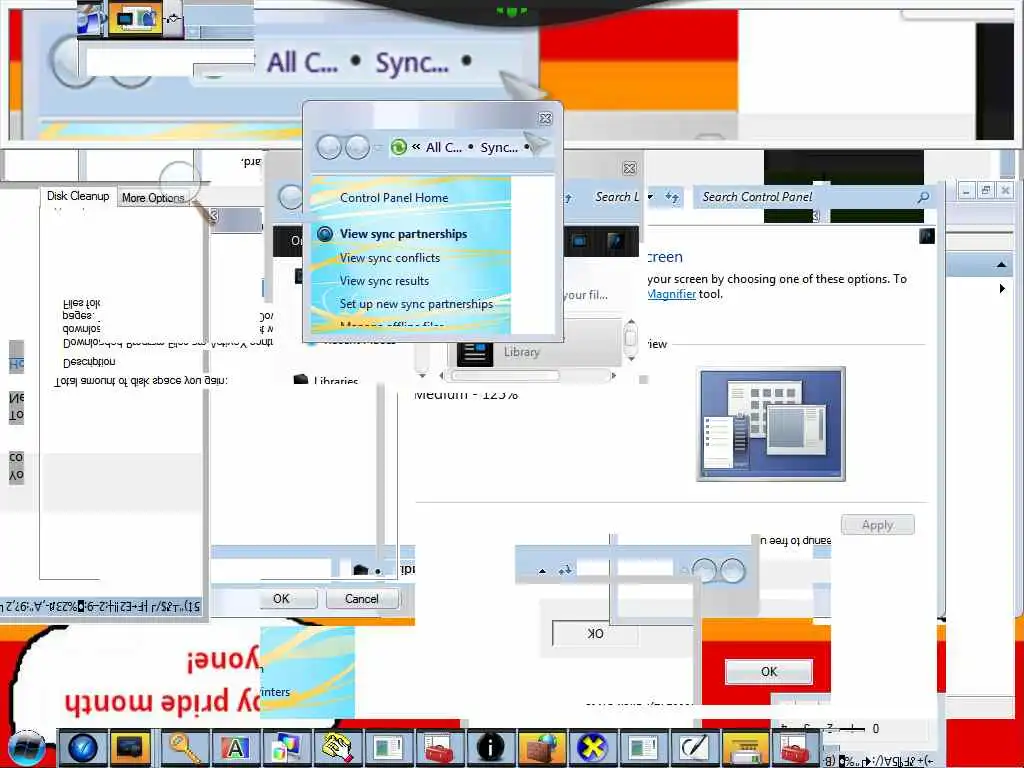Open the Search L dropdown arrow
This screenshot has width=1024, height=768.
(650, 197)
